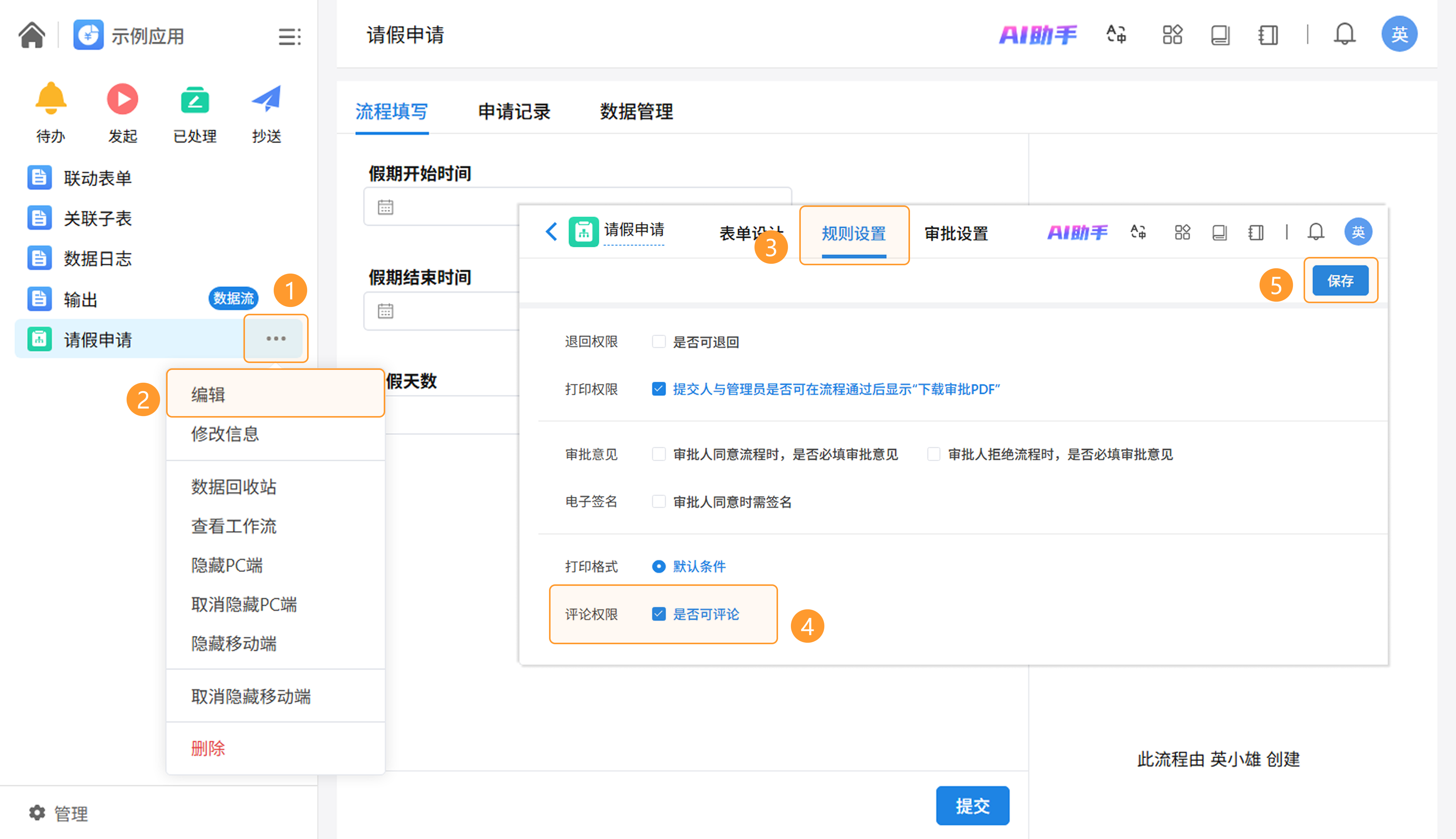The image size is (1456, 839).
Task: Open the three-dots menu for 请假申请
Action: pos(276,339)
